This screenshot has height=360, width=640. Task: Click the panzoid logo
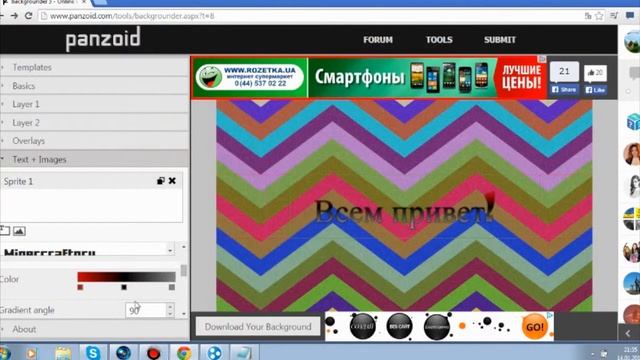pos(103,39)
